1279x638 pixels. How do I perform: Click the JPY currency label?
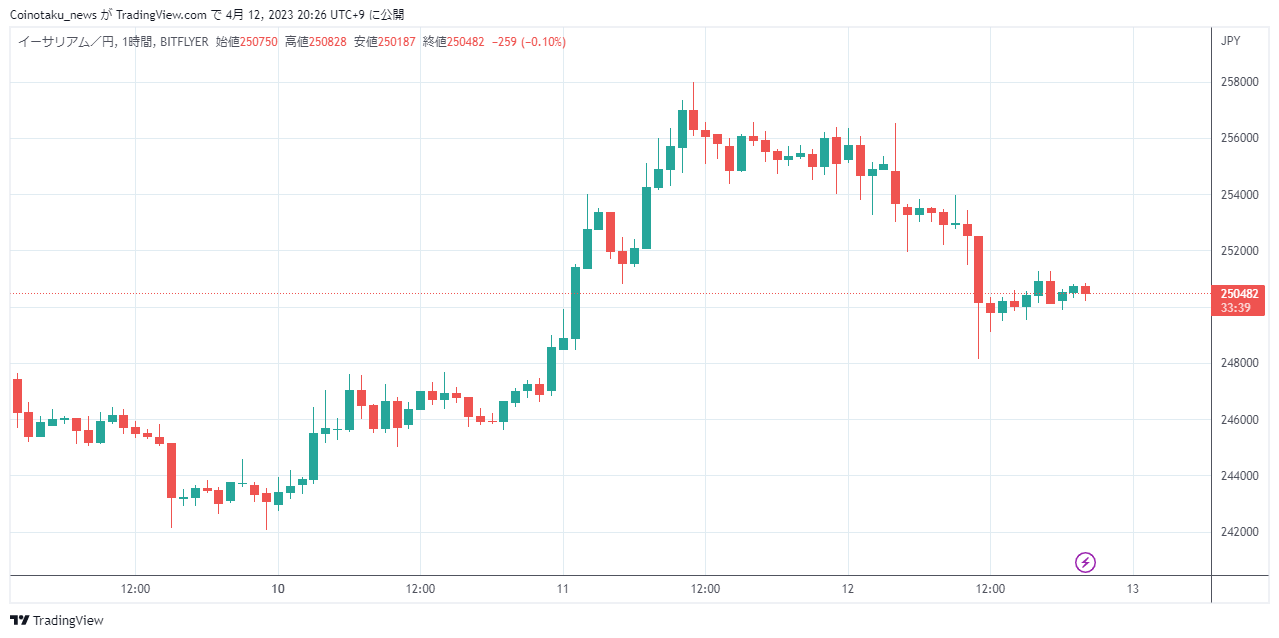[1231, 41]
